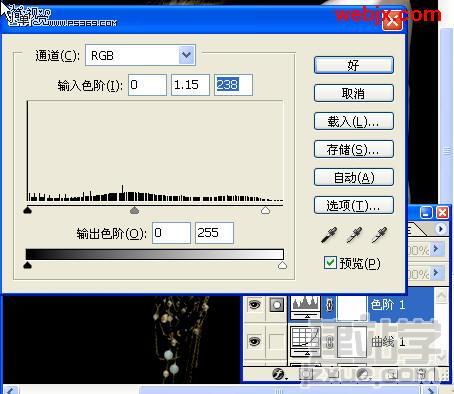
Task: Expand the opacity percentage arrow
Action: [x=436, y=249]
